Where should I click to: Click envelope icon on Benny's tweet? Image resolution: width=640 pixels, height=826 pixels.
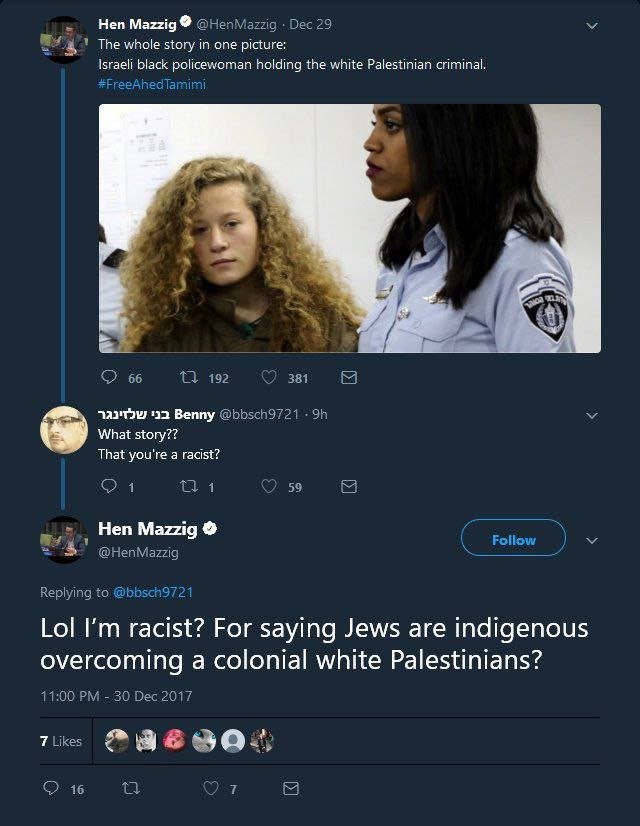click(349, 487)
